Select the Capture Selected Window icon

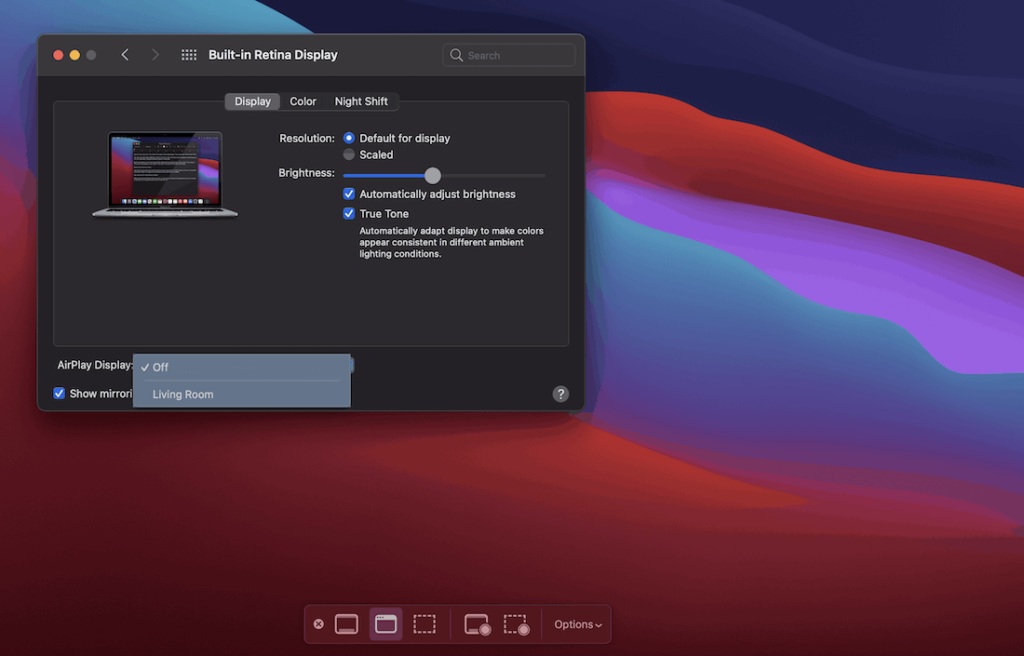385,623
